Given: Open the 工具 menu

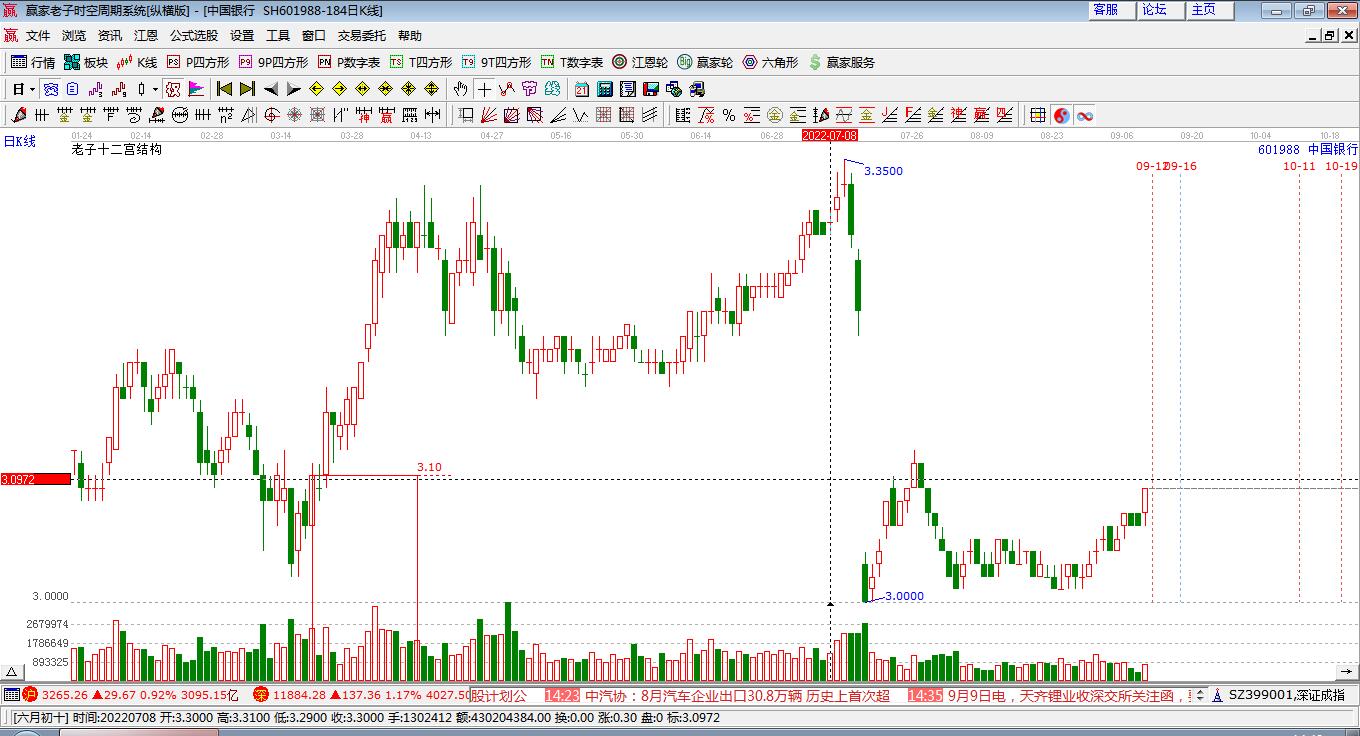Looking at the screenshot, I should click(278, 36).
